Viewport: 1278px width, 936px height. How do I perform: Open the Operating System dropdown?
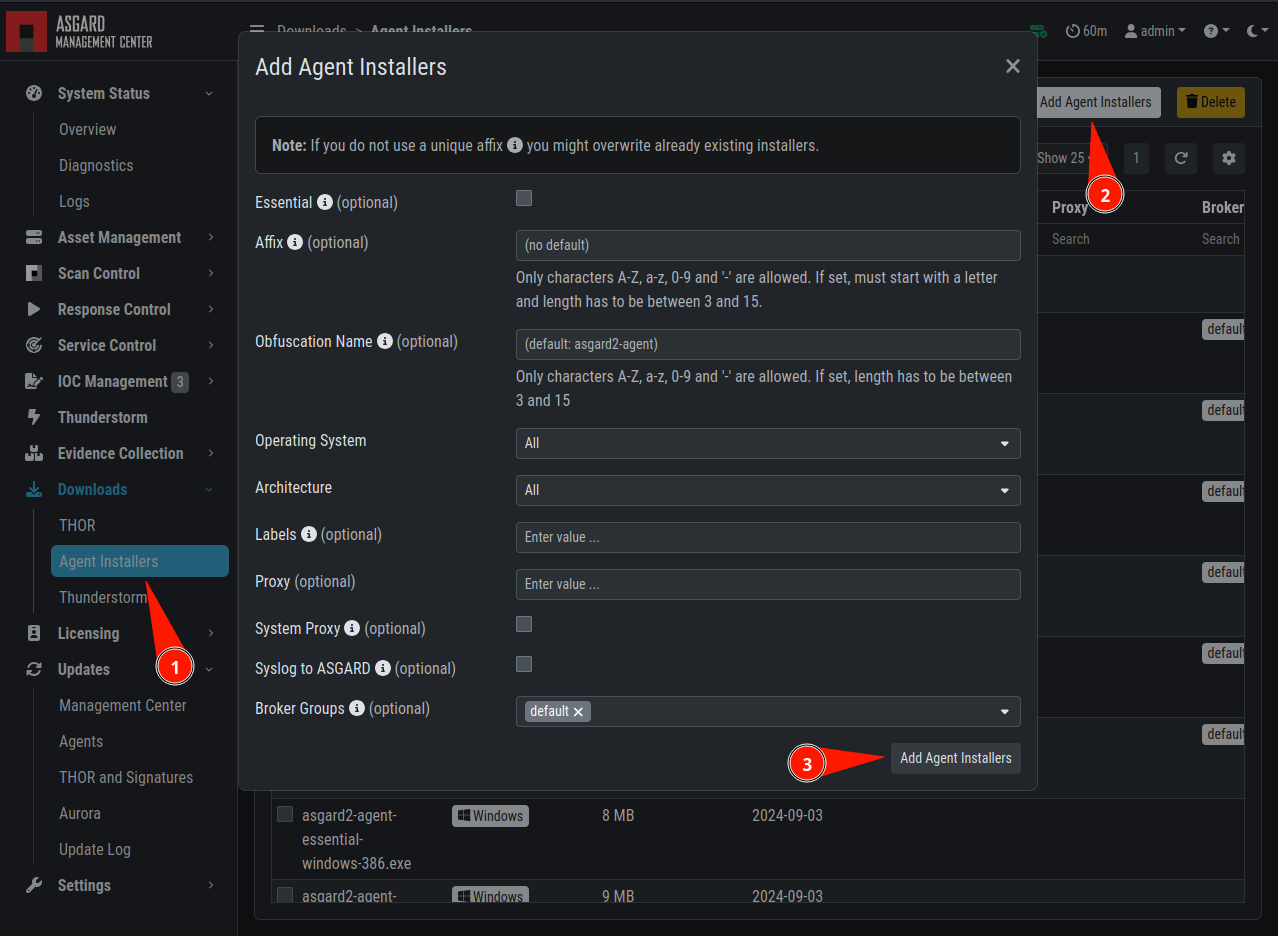[768, 443]
